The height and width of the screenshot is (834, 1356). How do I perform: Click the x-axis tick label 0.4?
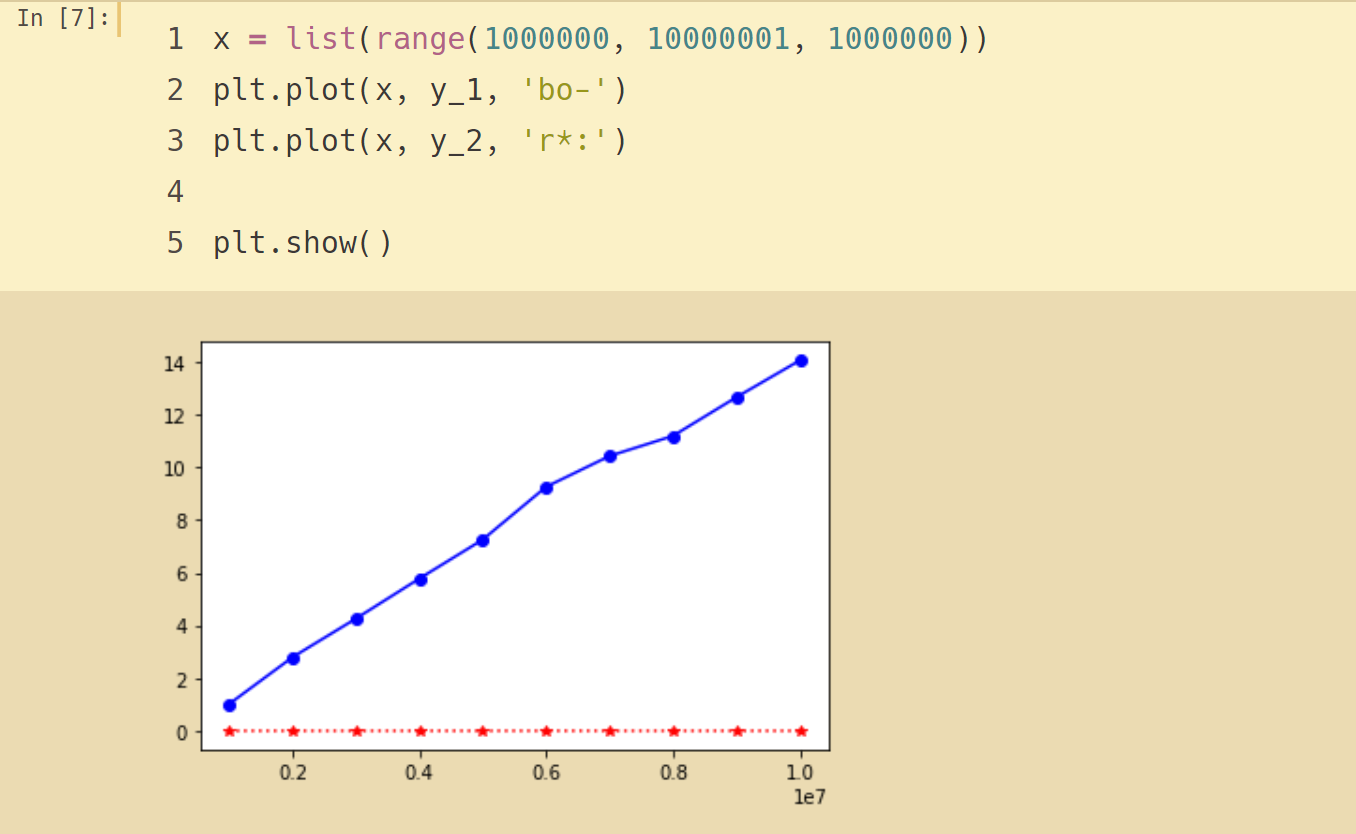point(420,773)
